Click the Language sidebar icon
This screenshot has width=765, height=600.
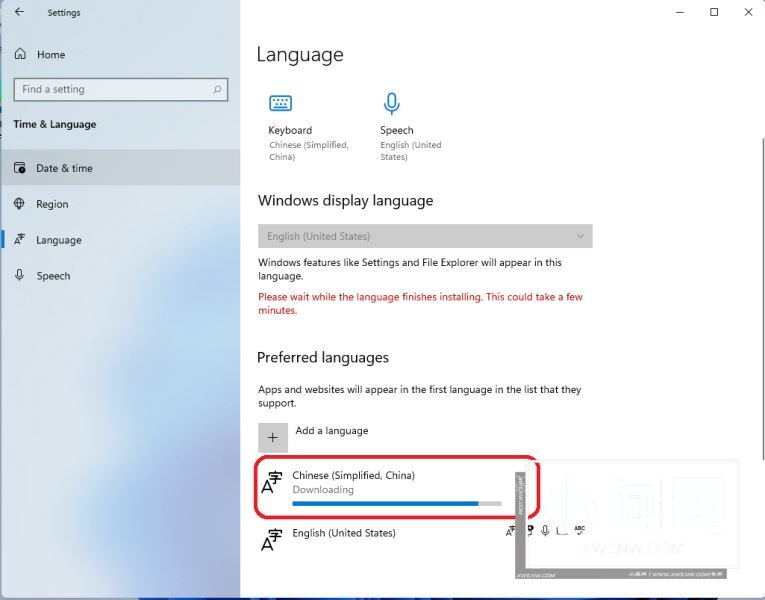coord(19,239)
